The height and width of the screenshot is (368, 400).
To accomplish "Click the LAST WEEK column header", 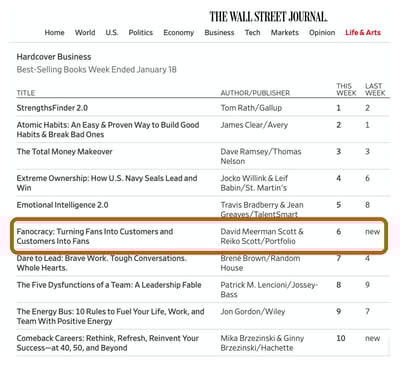I will [x=375, y=89].
